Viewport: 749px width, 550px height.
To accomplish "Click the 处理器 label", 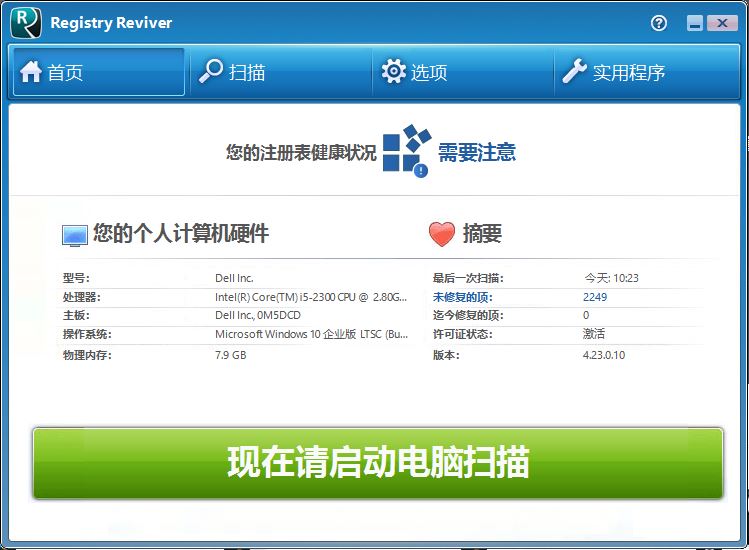I will [x=82, y=297].
